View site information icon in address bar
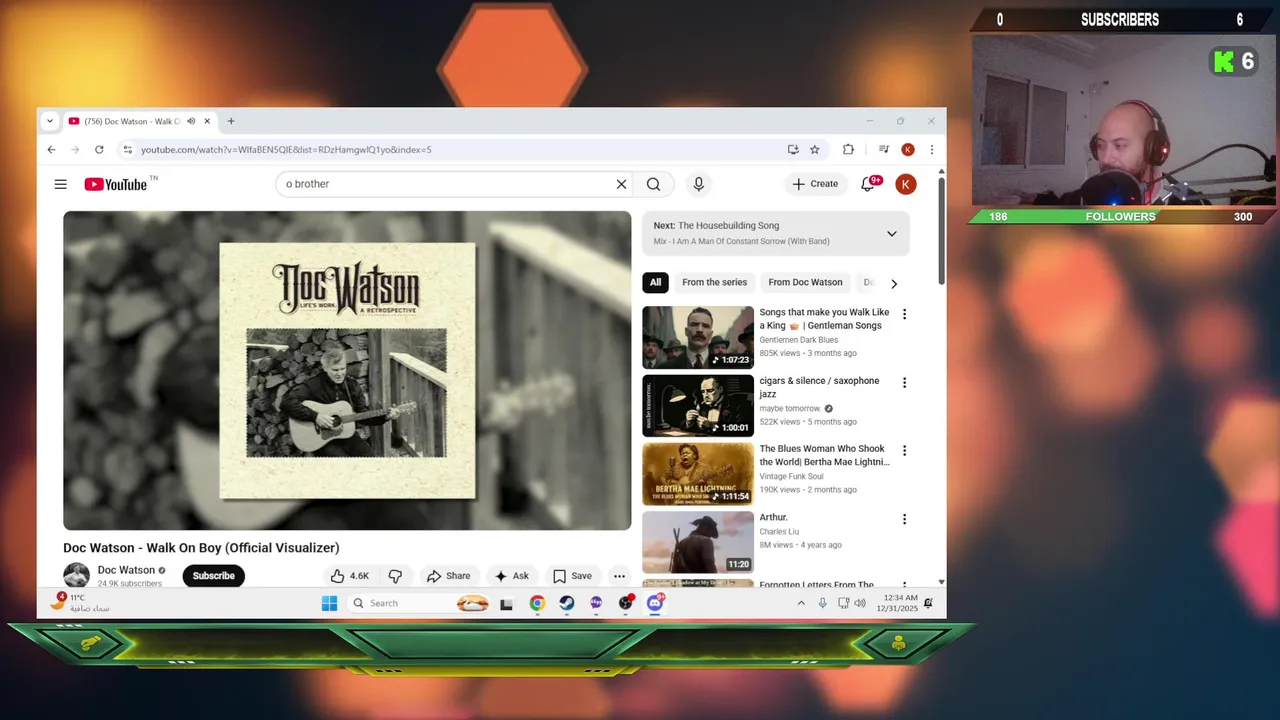 (x=127, y=150)
